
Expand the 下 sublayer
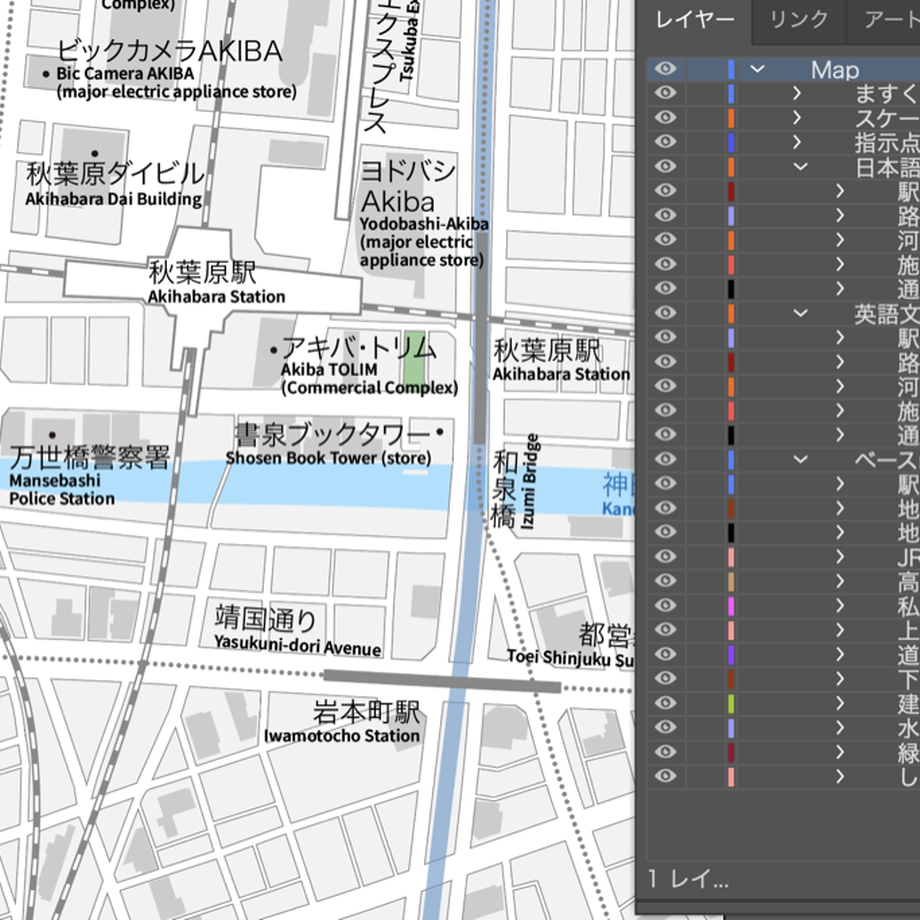(840, 678)
